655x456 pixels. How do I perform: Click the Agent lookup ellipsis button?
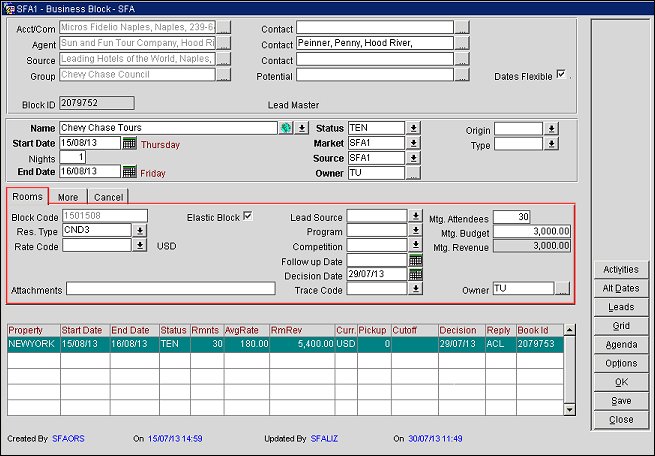223,43
